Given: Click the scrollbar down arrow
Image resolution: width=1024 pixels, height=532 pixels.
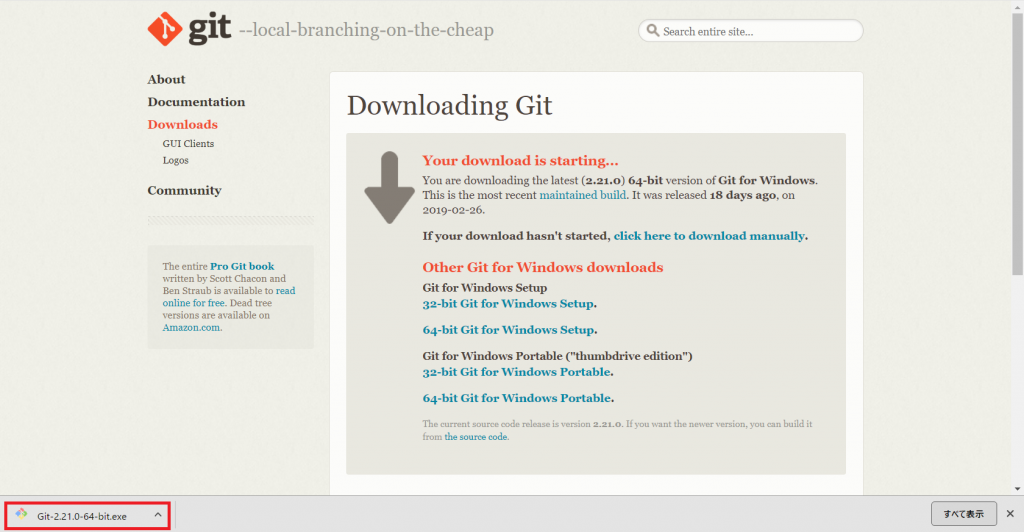Looking at the screenshot, I should 1017,488.
